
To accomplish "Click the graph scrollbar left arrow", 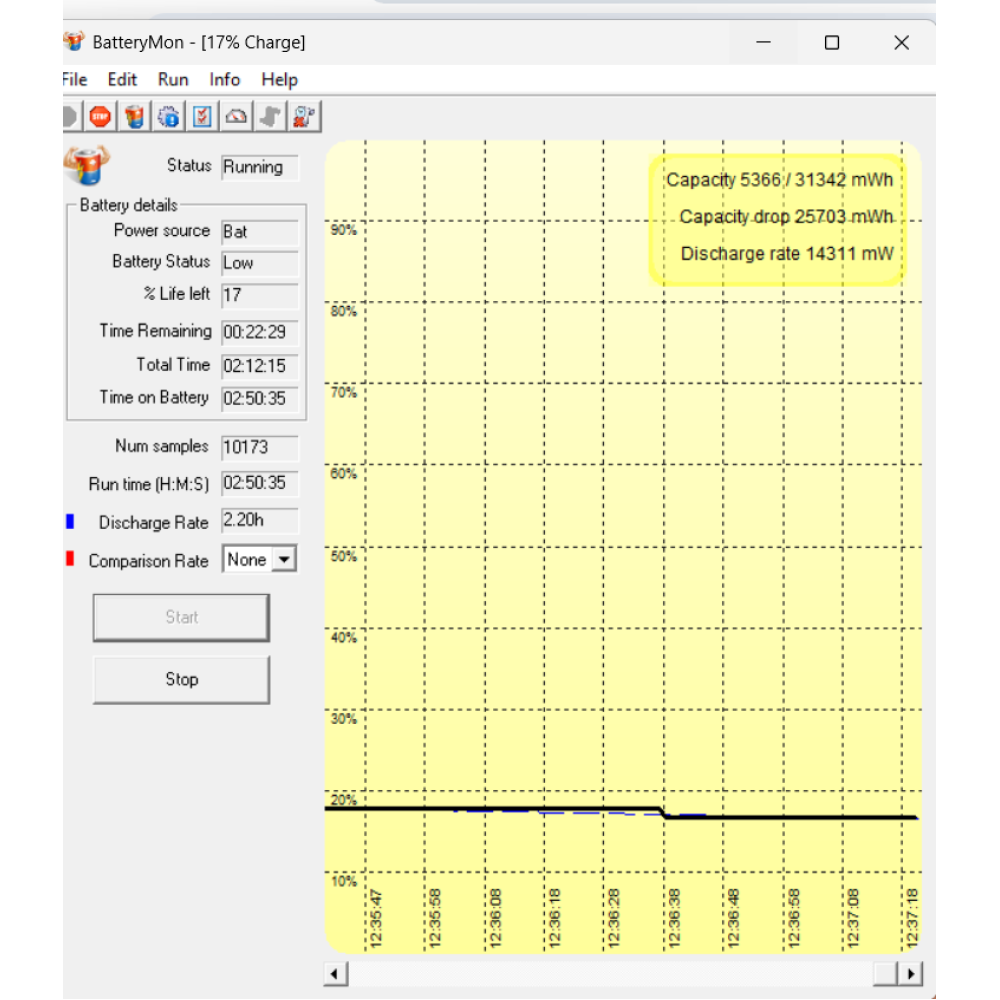I will [335, 974].
